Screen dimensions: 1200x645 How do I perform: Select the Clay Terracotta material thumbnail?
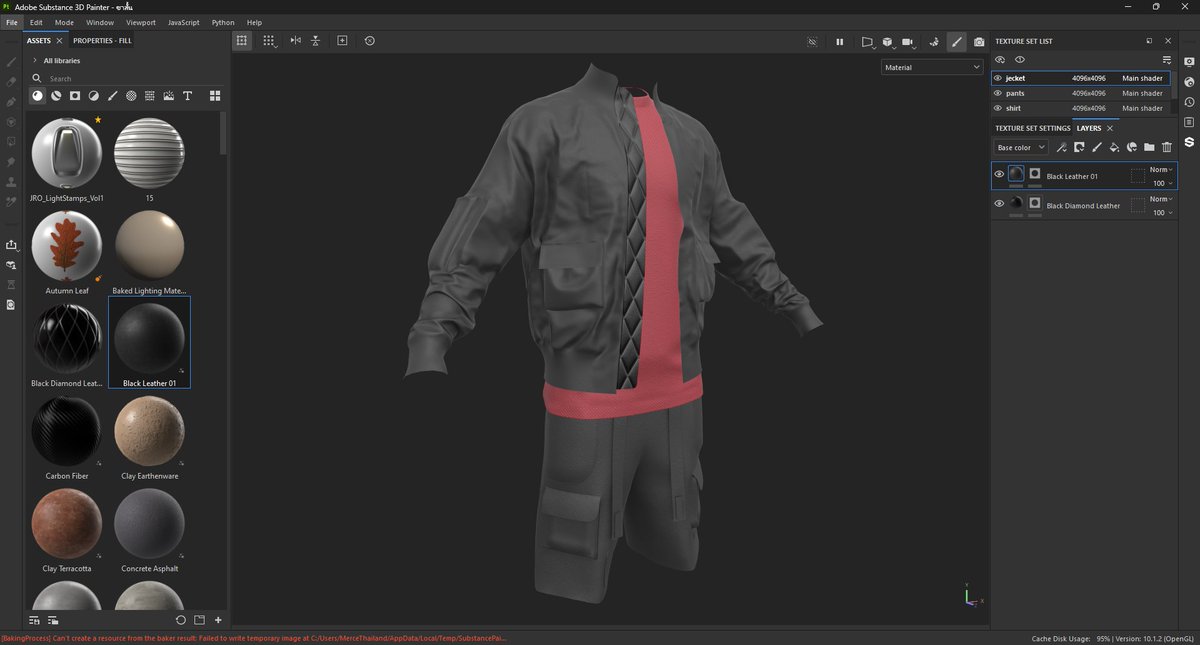(67, 523)
